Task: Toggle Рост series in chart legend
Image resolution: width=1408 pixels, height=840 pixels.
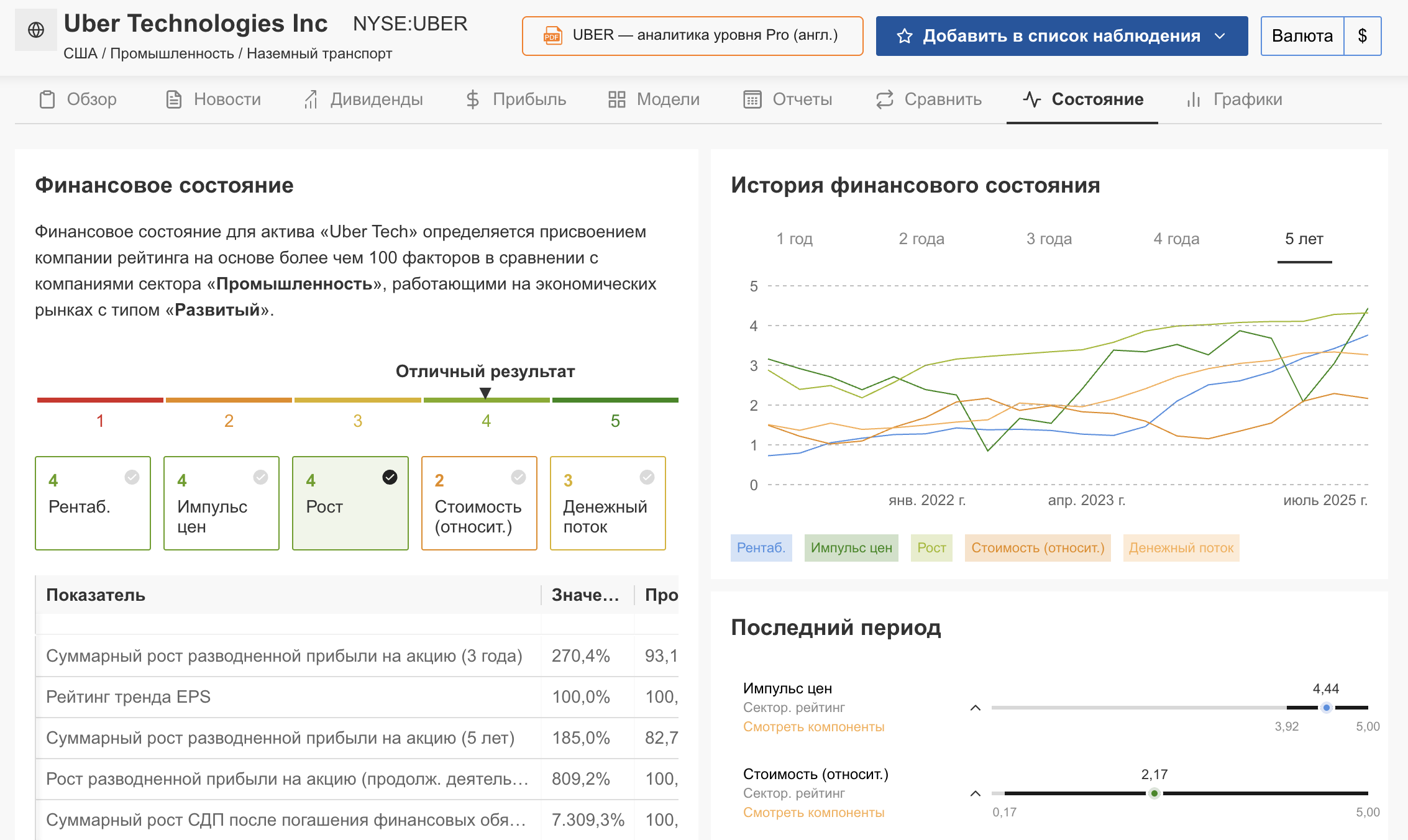Action: click(931, 548)
